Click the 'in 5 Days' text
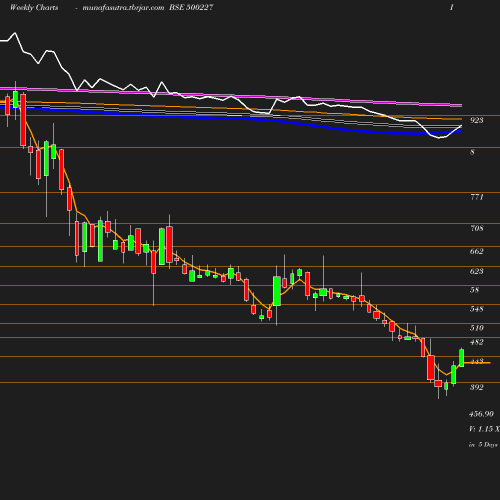Viewport: 500px width, 500px height. [x=483, y=444]
